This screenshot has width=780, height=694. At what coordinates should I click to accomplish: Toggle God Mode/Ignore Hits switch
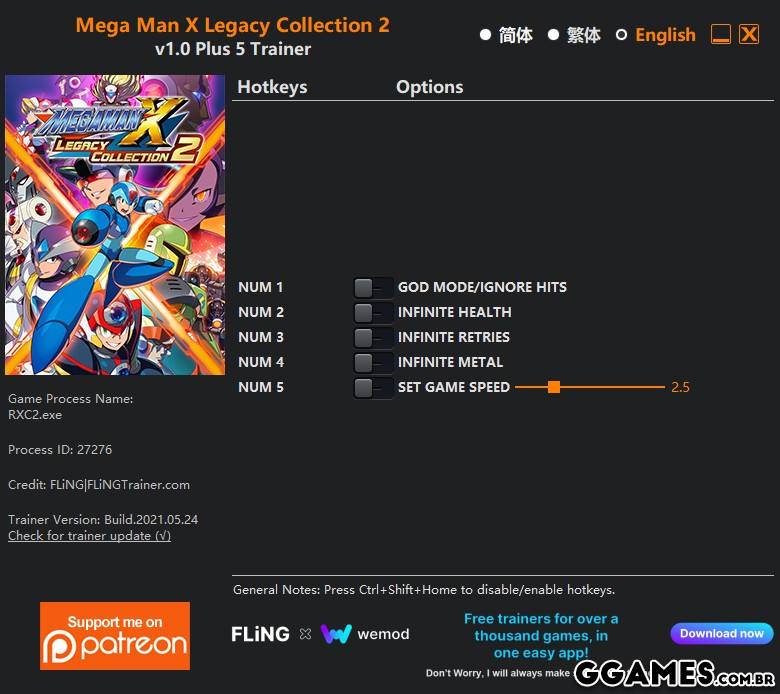[x=373, y=288]
